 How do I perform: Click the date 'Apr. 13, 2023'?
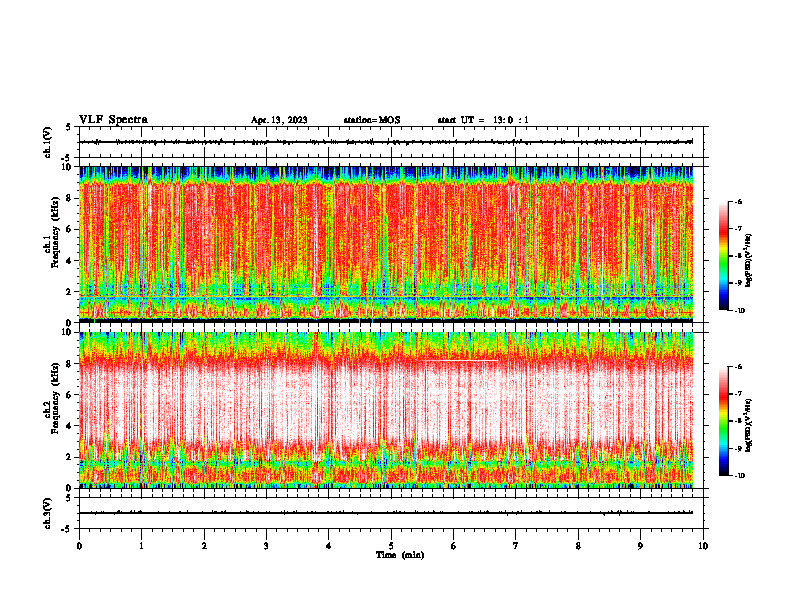click(x=279, y=120)
